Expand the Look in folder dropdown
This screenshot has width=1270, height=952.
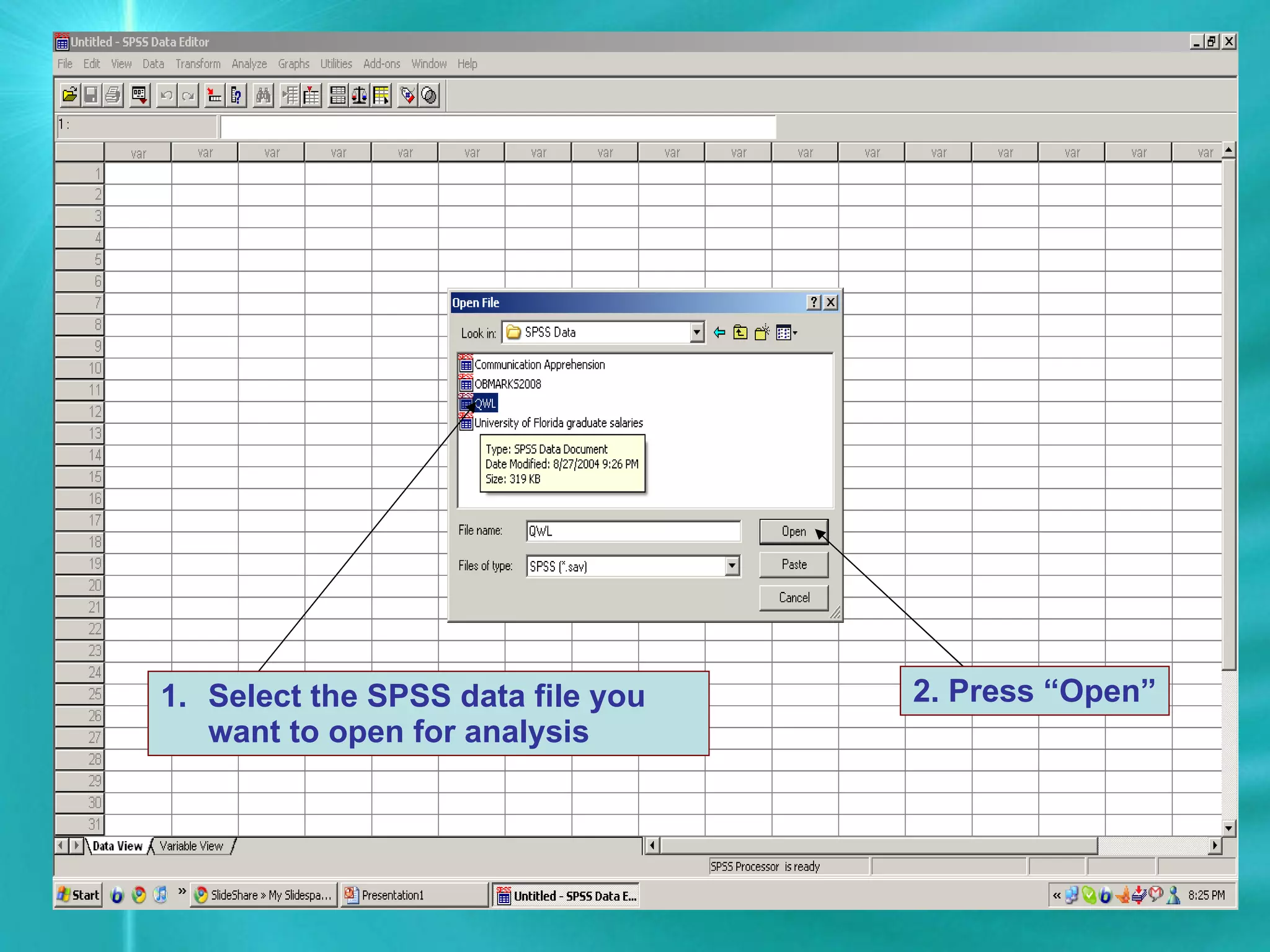[x=697, y=333]
